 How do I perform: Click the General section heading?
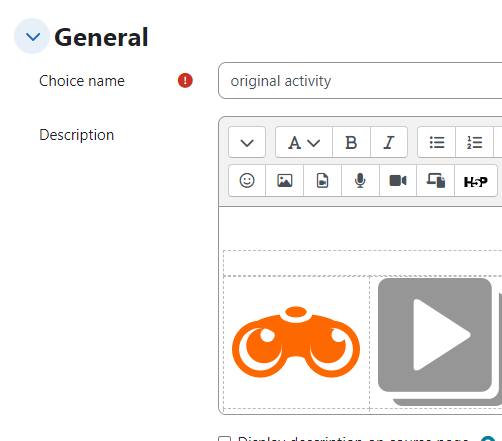click(101, 37)
